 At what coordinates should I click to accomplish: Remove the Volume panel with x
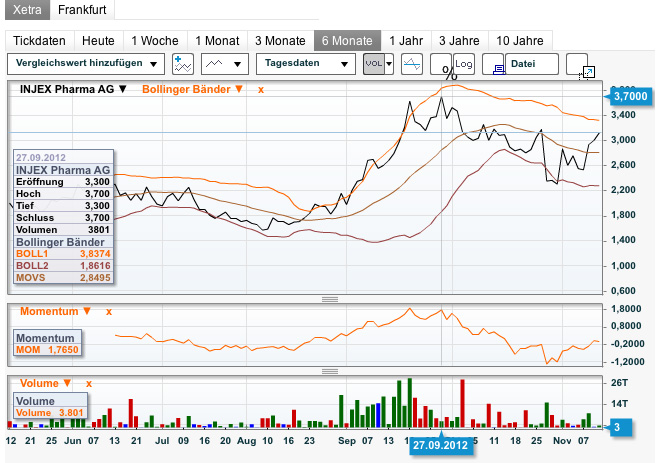click(89, 383)
